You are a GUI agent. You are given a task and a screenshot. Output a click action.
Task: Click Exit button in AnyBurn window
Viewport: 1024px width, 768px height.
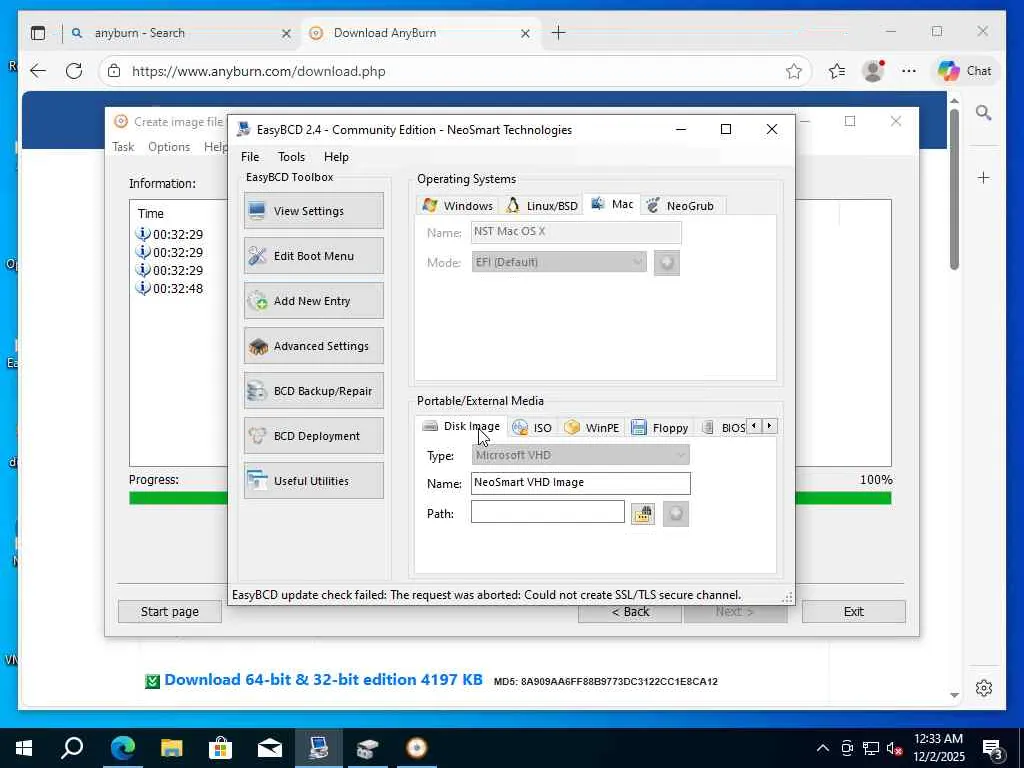[854, 612]
